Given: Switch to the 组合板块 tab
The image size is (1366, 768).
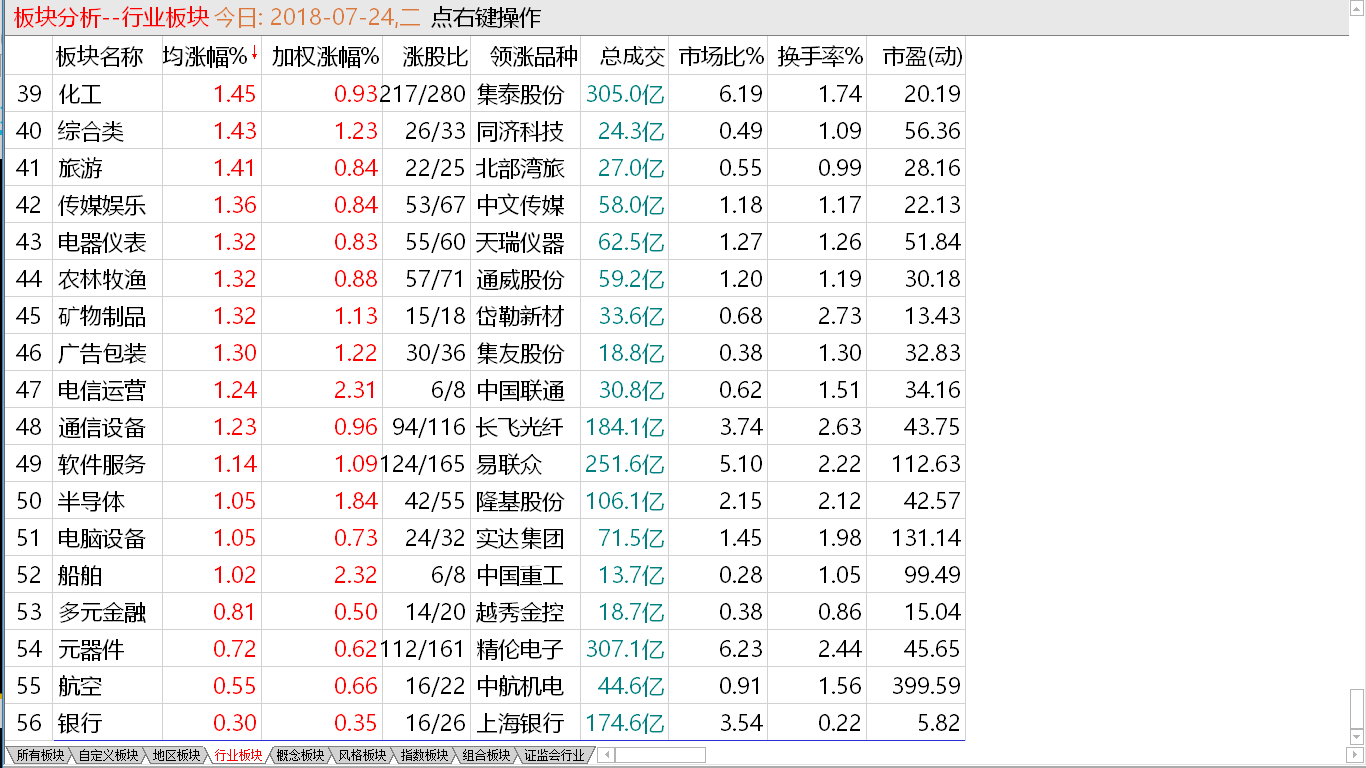Looking at the screenshot, I should [x=486, y=755].
